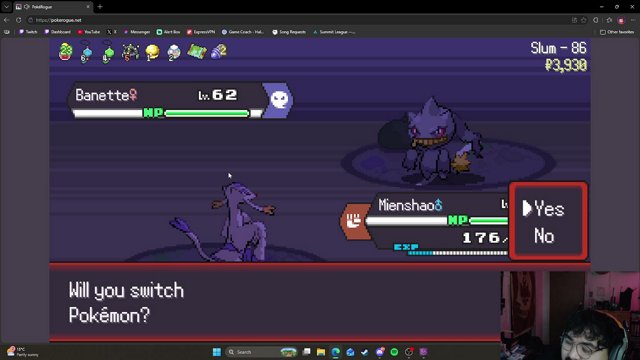Click the pokerogue.net address bar

click(302, 20)
